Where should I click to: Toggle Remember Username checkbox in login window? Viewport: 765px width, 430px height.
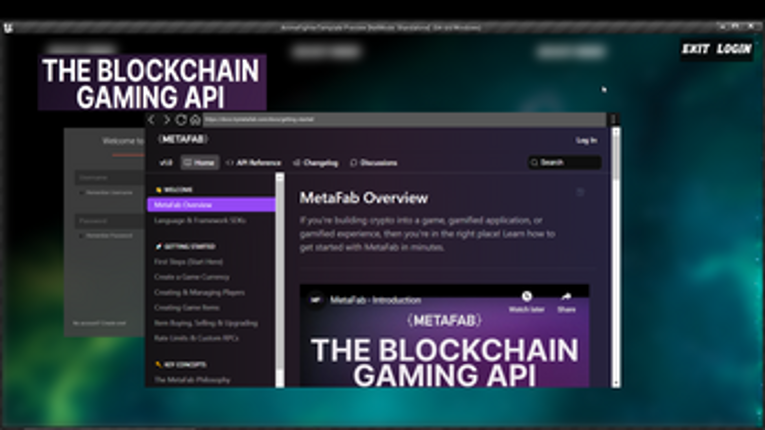point(81,193)
